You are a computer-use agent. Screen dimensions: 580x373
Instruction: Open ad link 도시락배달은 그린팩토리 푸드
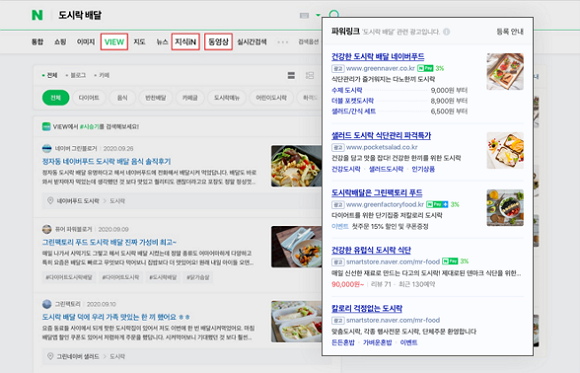click(377, 193)
